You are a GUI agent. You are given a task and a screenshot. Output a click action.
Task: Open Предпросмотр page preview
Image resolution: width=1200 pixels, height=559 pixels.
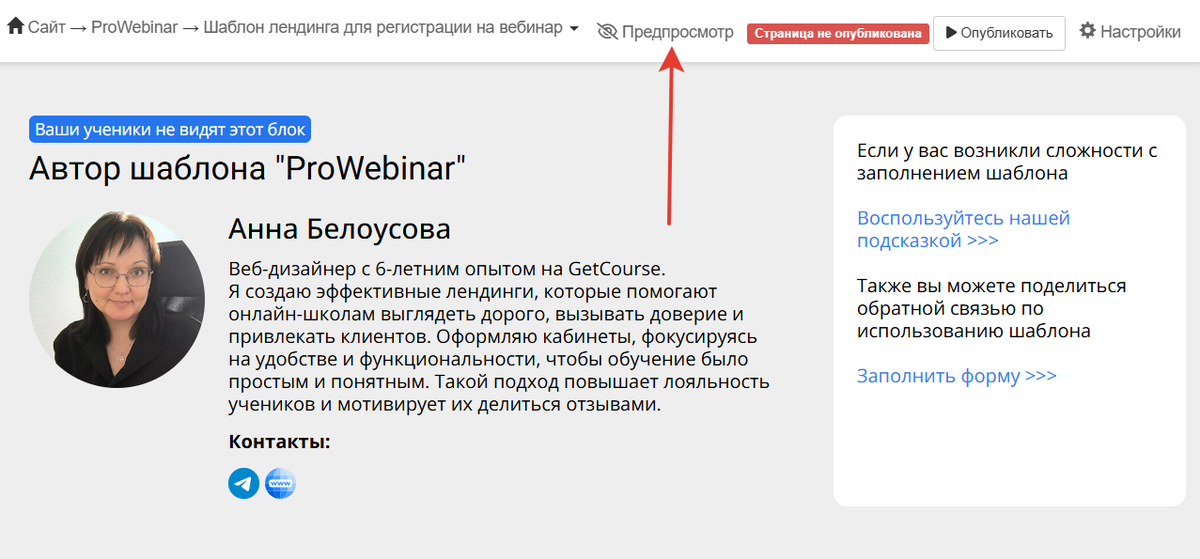[x=677, y=32]
